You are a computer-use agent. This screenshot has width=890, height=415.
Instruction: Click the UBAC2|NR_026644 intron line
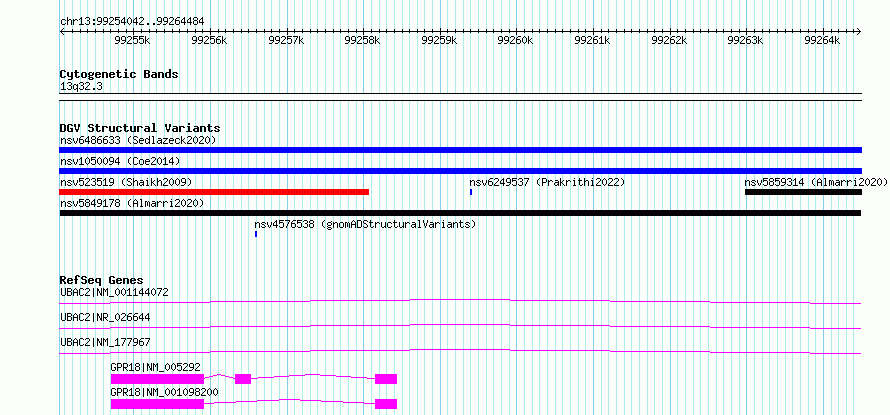[x=460, y=326]
